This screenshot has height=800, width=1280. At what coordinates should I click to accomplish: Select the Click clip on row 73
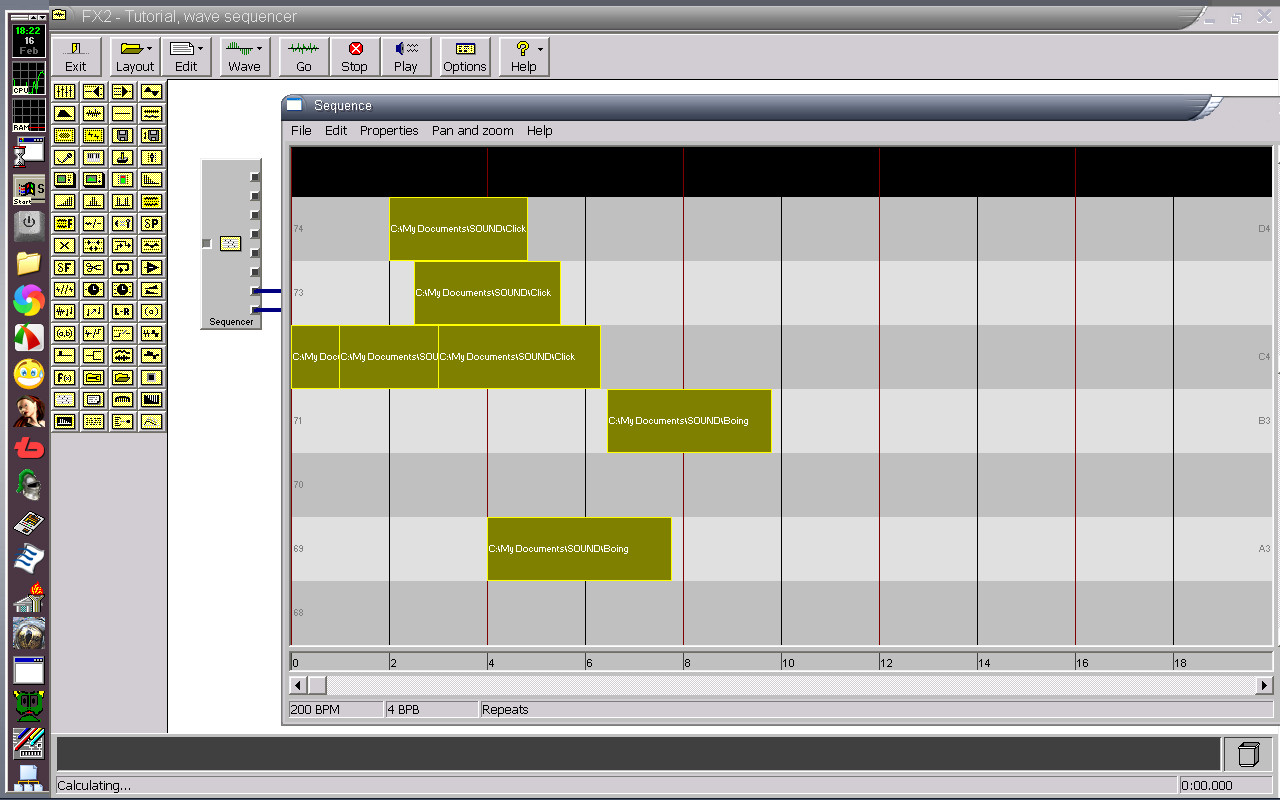point(487,293)
